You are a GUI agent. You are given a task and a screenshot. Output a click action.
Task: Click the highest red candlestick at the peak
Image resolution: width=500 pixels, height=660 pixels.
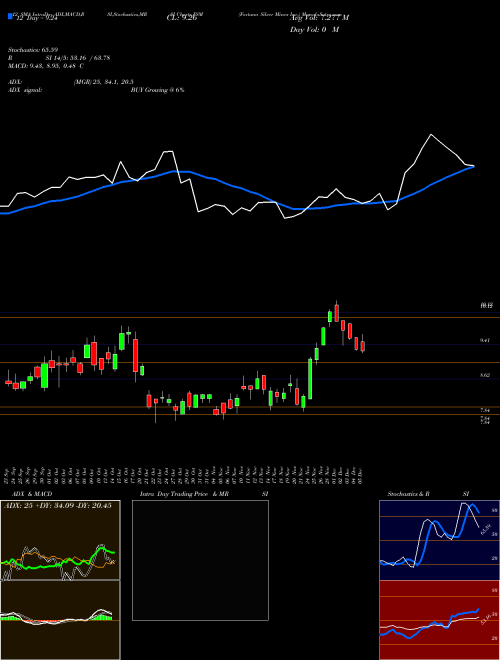tap(337, 314)
